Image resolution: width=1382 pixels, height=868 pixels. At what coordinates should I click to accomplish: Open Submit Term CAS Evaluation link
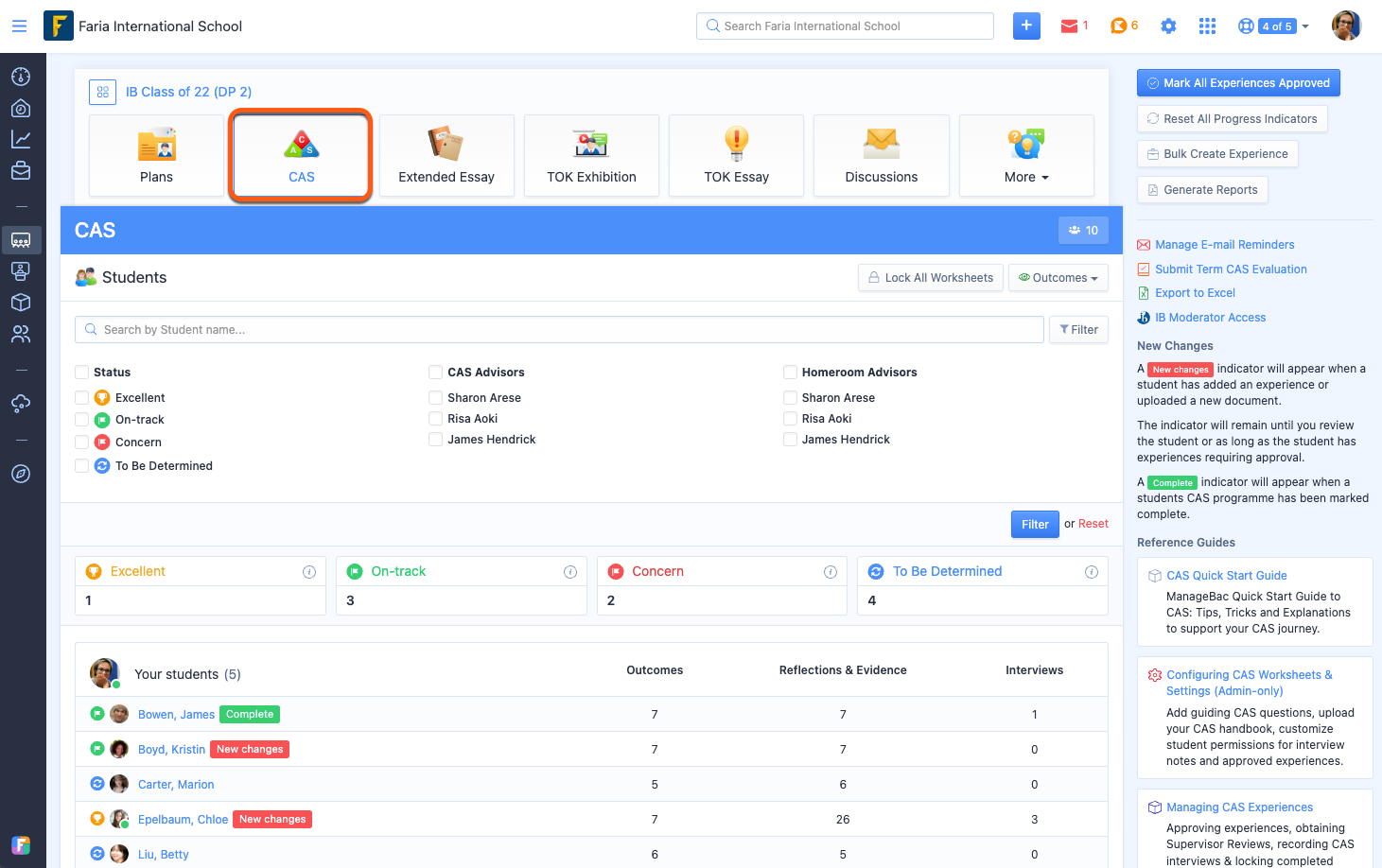pos(1231,269)
